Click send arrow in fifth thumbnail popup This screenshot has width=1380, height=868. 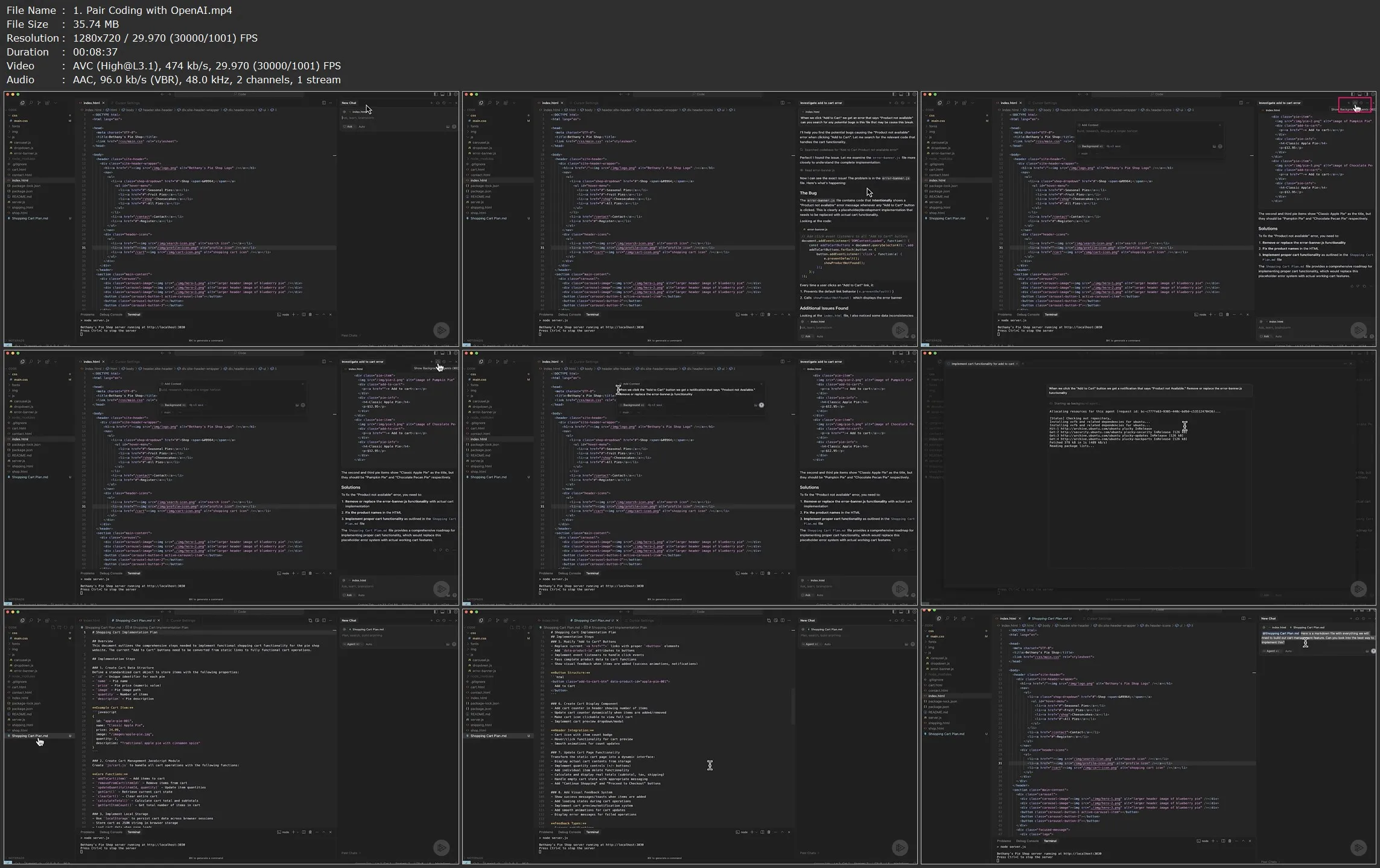click(761, 405)
